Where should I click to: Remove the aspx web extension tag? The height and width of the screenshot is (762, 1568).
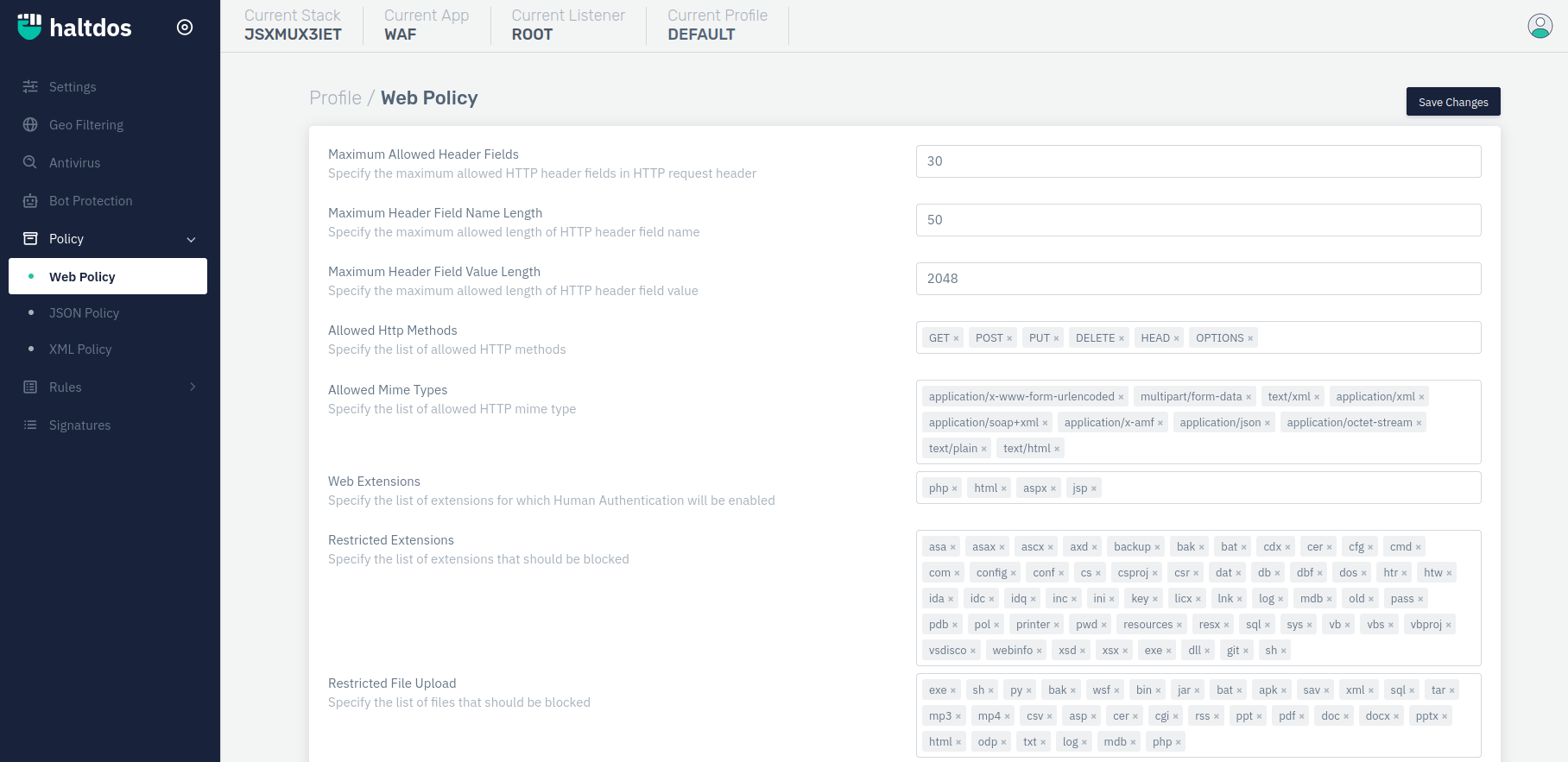tap(1053, 488)
